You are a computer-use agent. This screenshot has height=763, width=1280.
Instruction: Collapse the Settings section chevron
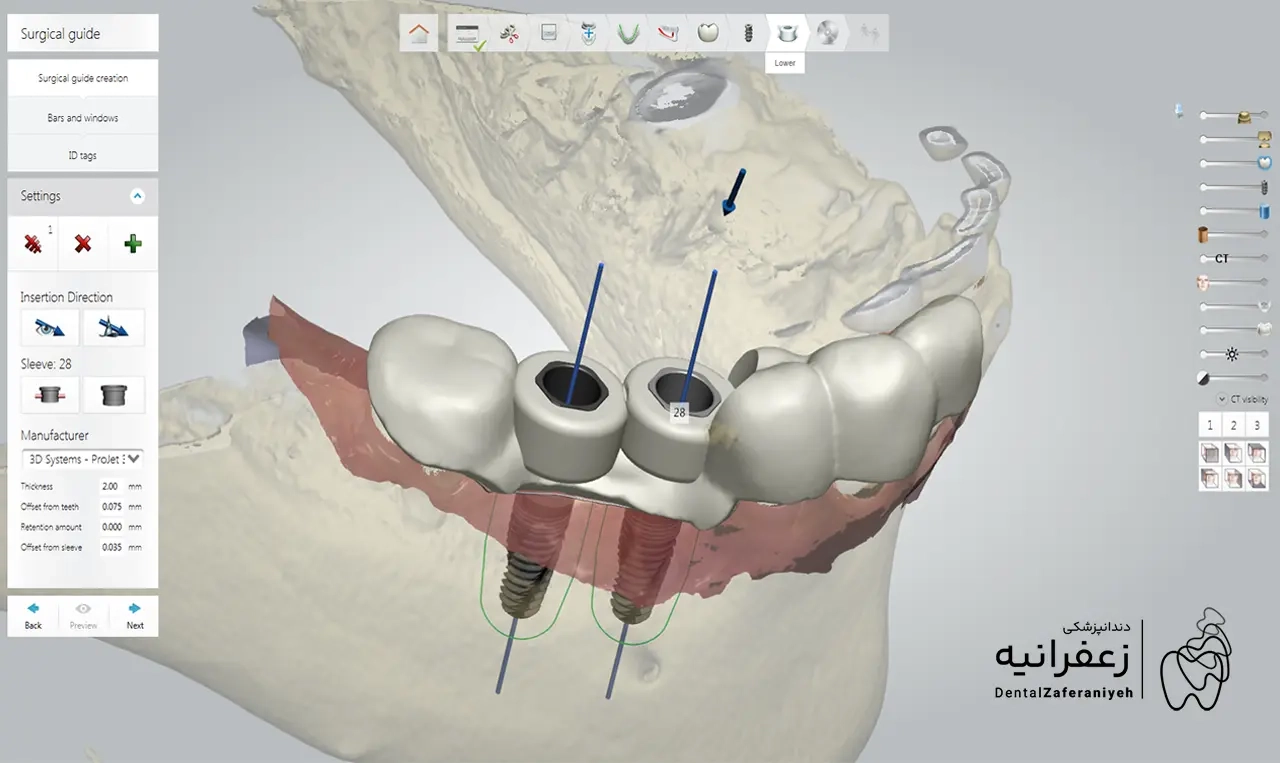(x=138, y=196)
